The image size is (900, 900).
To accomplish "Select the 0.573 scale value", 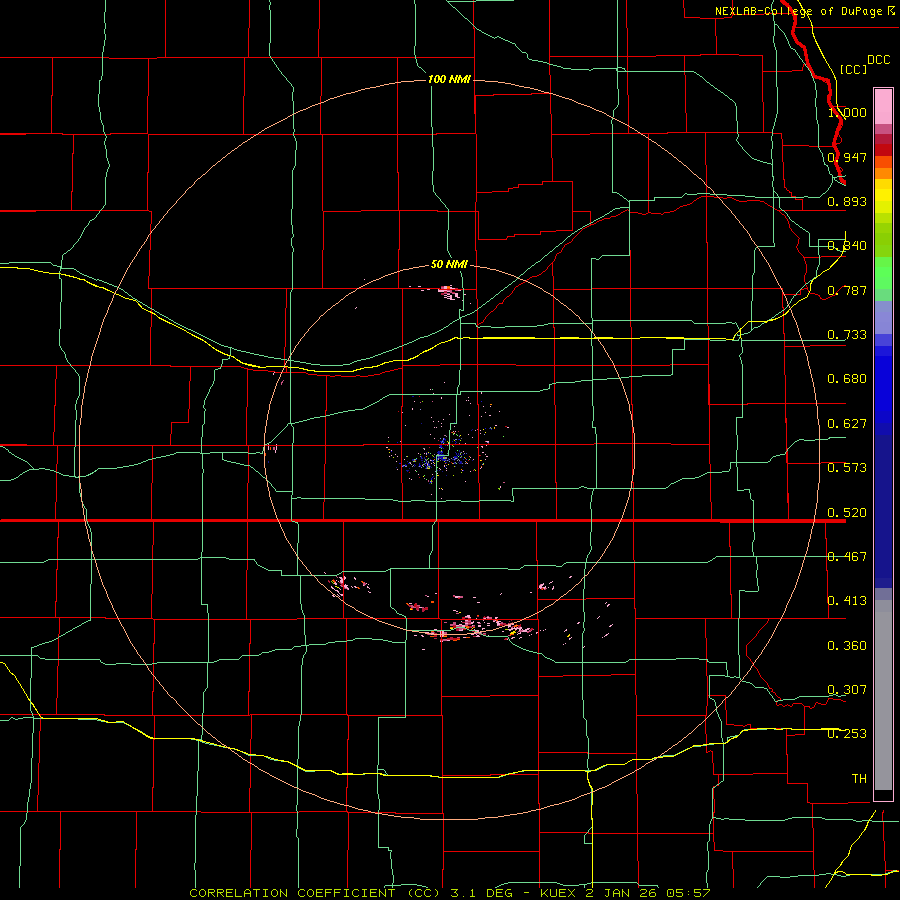I will [x=847, y=467].
